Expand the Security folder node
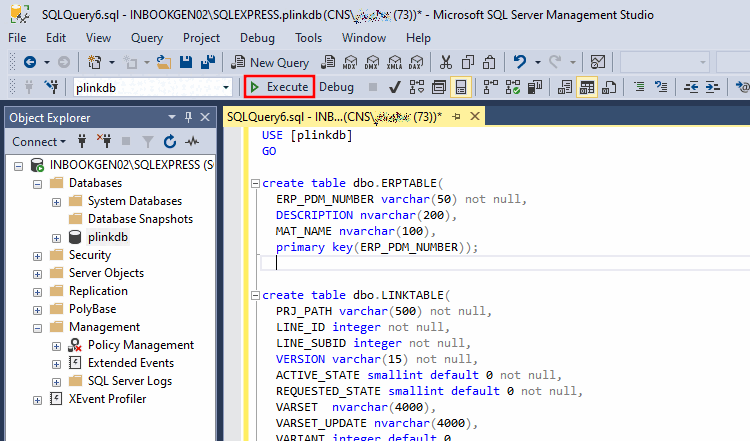Viewport: 750px width, 441px height. (x=37, y=256)
